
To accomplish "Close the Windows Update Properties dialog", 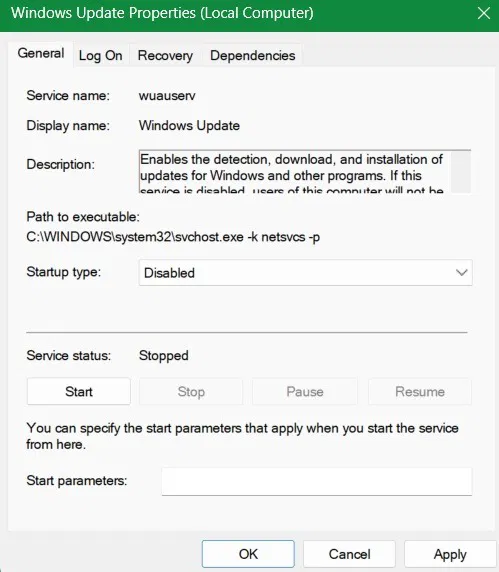I will point(484,14).
